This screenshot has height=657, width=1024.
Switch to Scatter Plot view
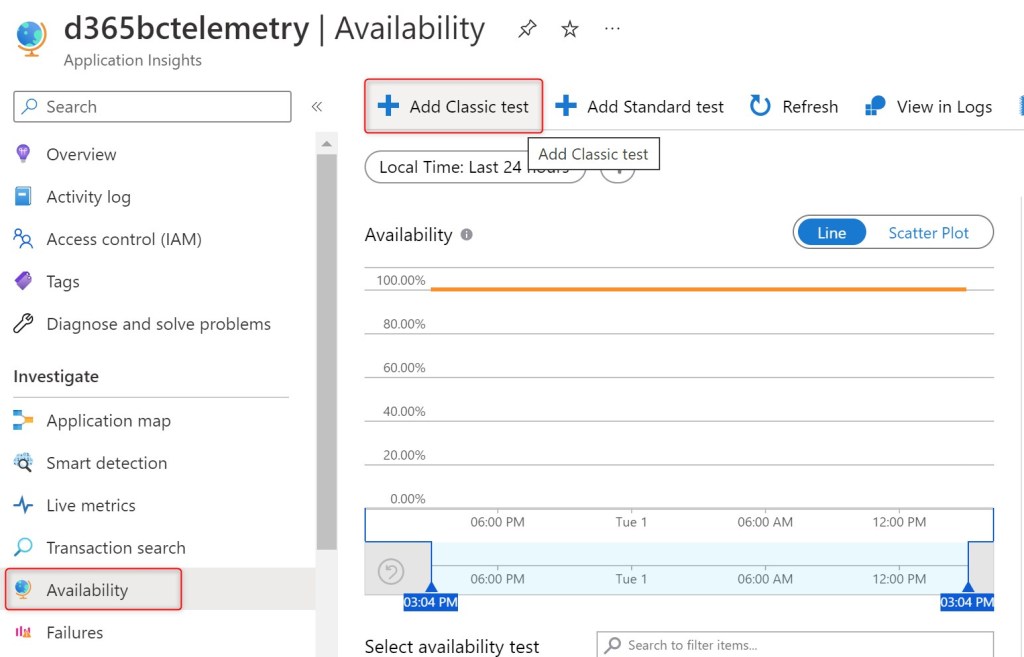click(x=928, y=233)
